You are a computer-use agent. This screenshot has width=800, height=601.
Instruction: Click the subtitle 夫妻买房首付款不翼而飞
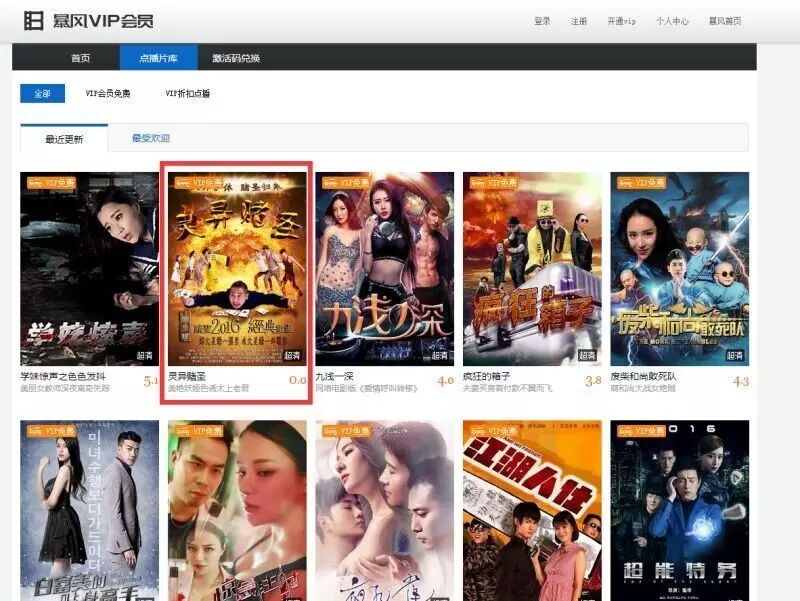pos(507,389)
